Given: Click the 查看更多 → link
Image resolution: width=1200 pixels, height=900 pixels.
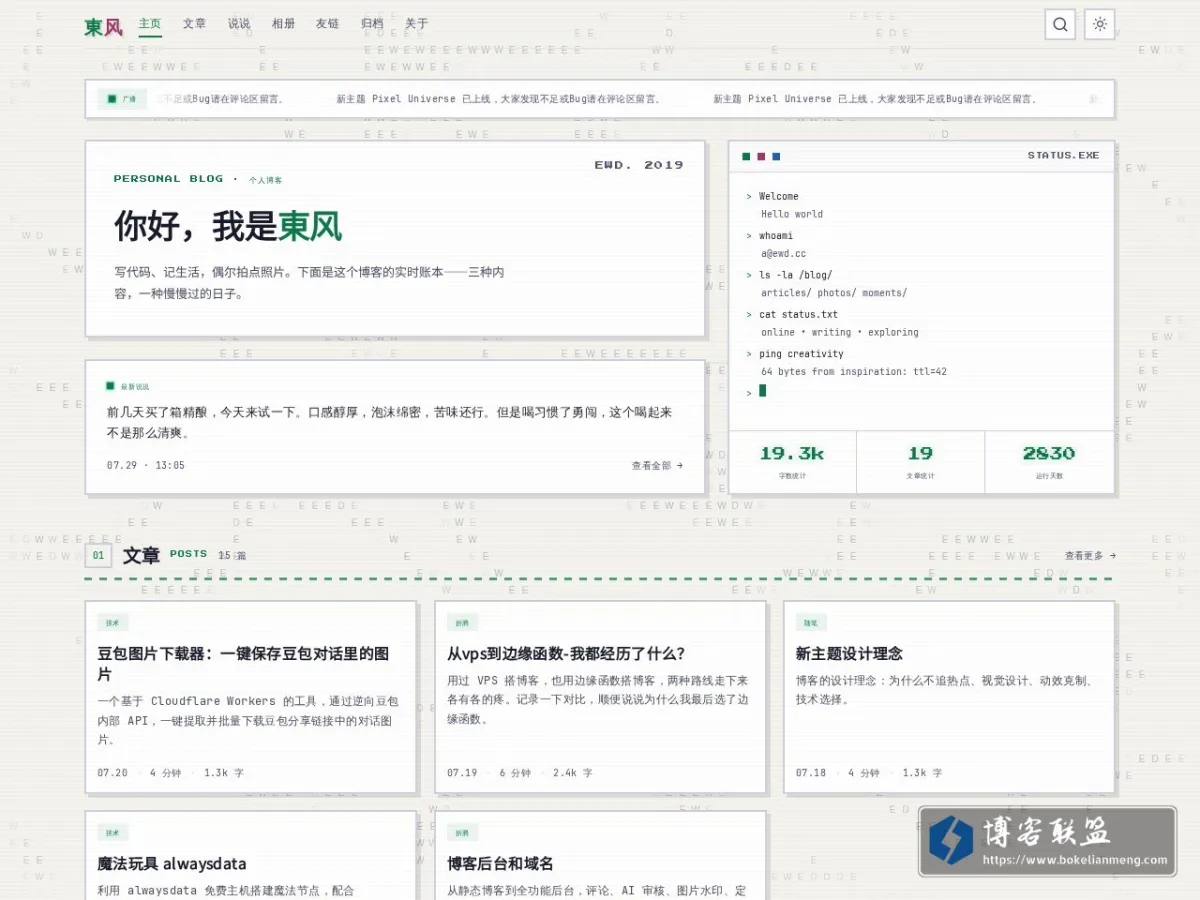Looking at the screenshot, I should [1090, 555].
